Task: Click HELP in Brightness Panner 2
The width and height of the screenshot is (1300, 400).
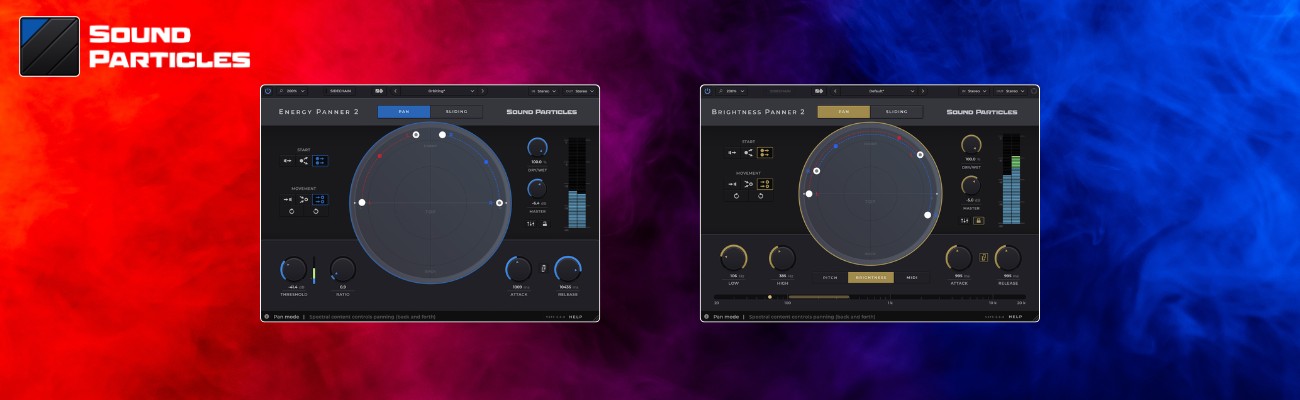Action: (1015, 317)
